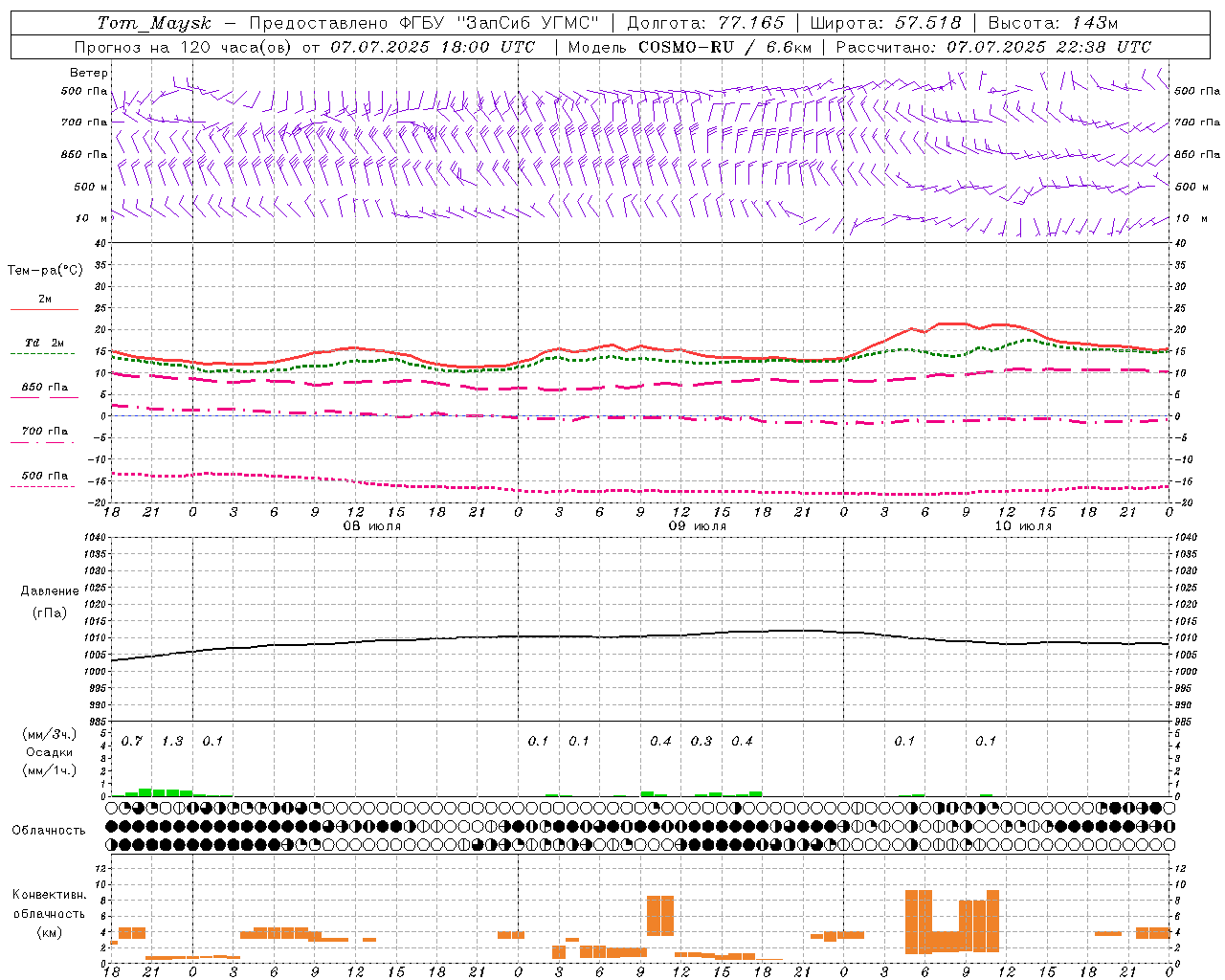Click the 'Td 2м' legend label

tap(45, 343)
